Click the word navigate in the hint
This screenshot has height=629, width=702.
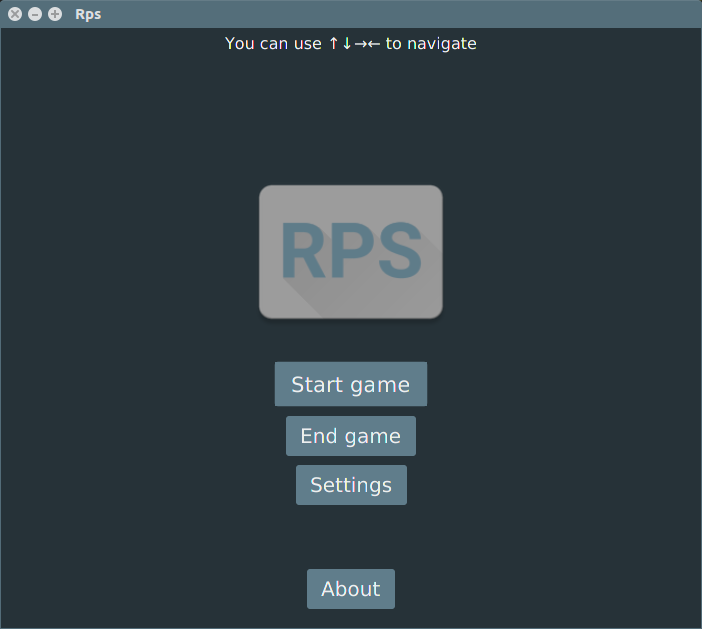click(x=442, y=44)
